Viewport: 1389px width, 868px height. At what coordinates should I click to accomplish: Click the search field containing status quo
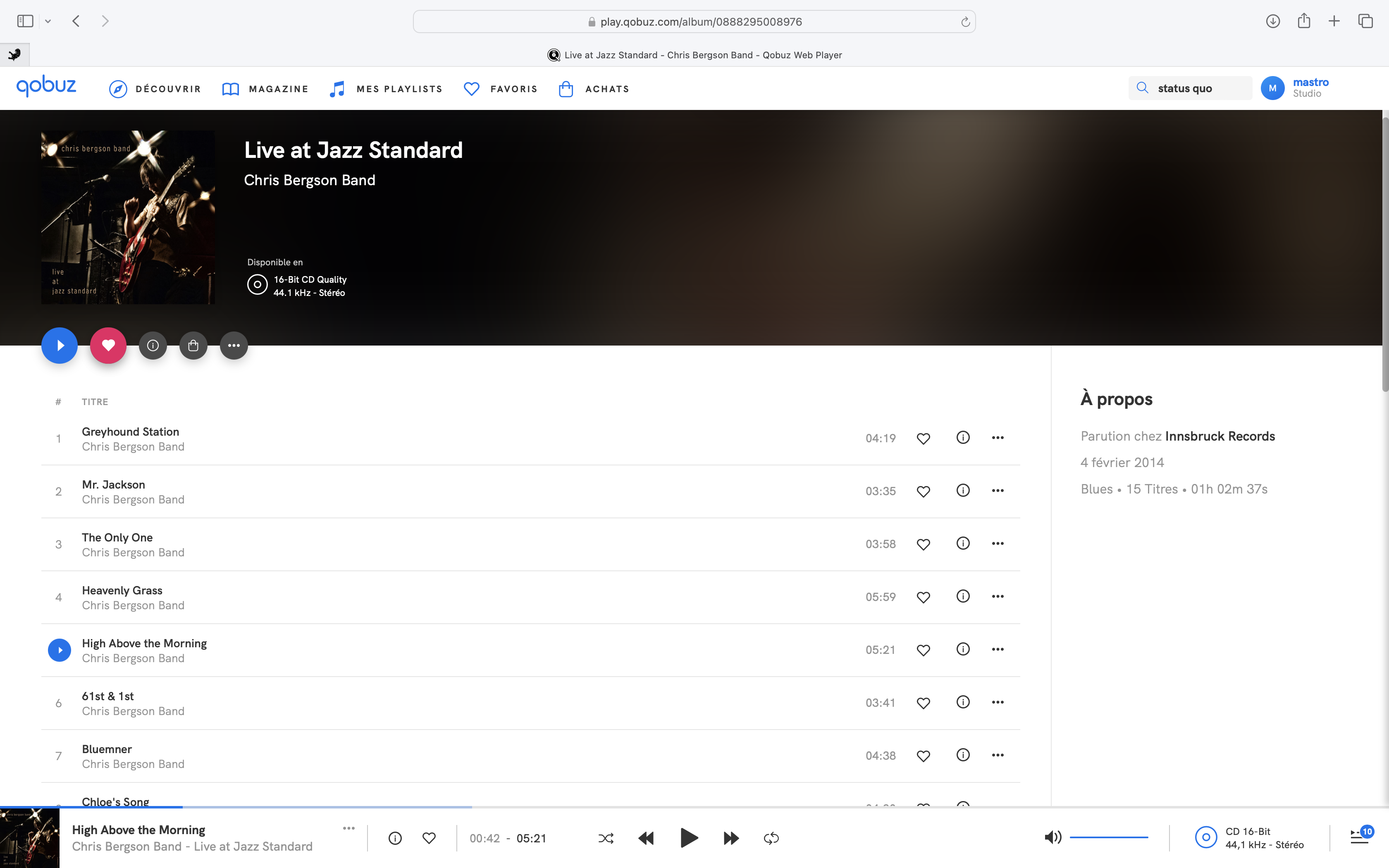(x=1190, y=88)
